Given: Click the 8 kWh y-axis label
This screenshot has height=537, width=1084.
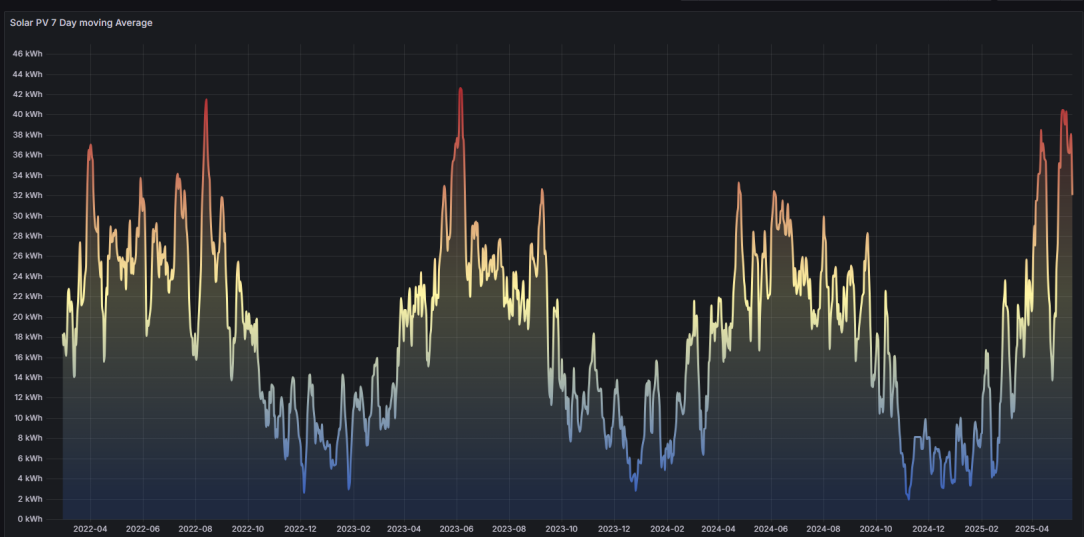Looking at the screenshot, I should [30, 438].
